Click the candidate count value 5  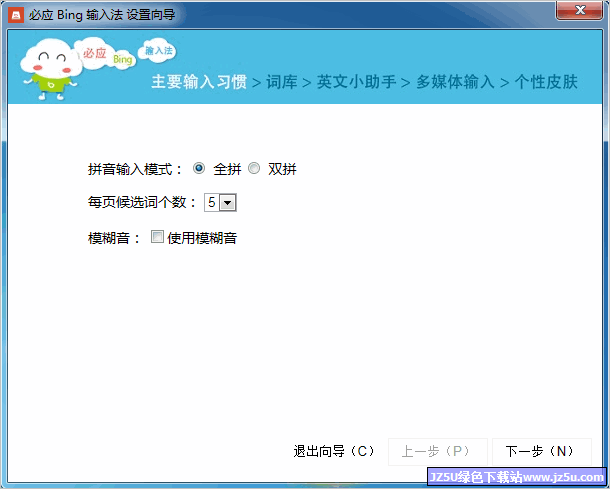coord(212,203)
